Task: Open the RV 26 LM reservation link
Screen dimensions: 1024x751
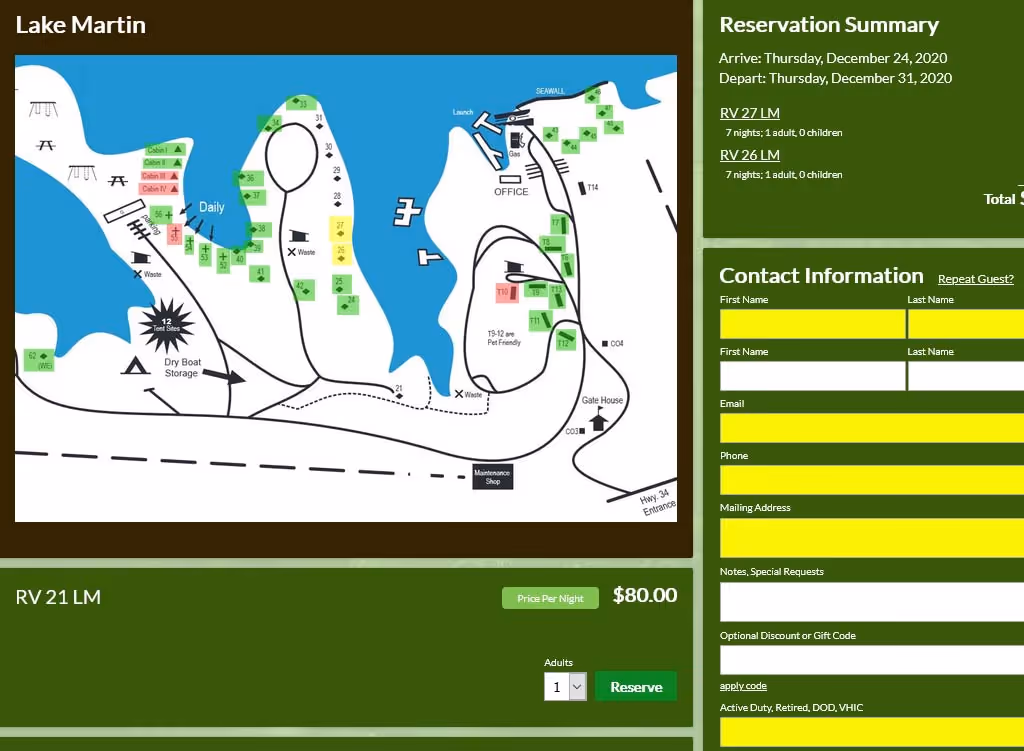Action: [749, 155]
